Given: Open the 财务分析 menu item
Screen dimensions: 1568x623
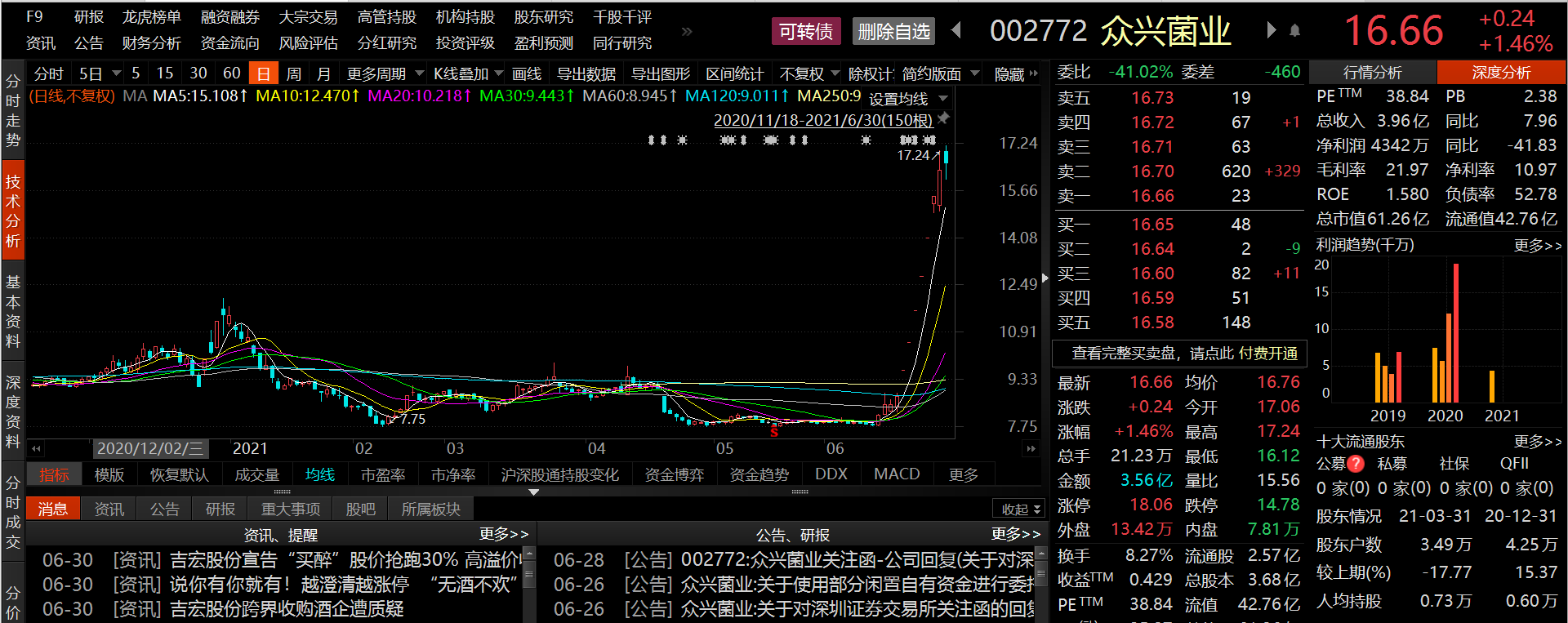Looking at the screenshot, I should point(152,43).
